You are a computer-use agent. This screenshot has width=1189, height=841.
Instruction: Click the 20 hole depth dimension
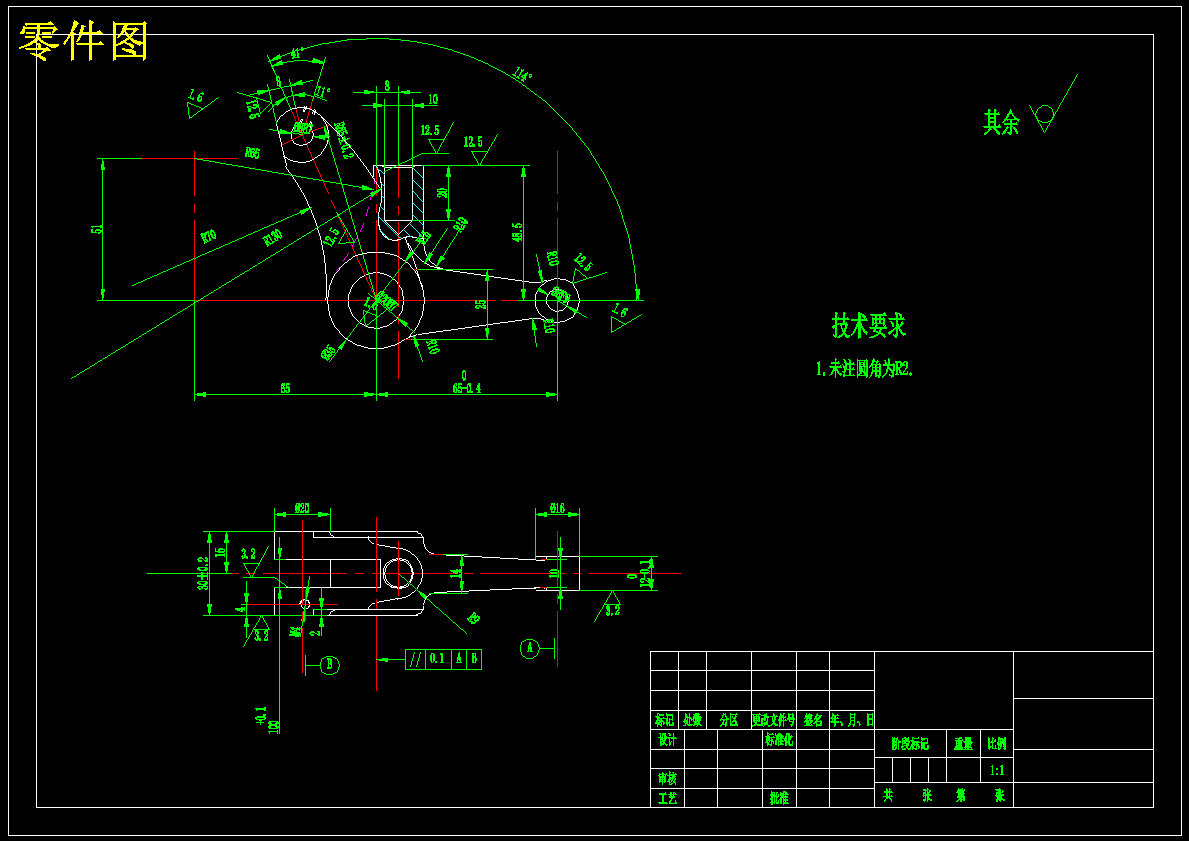pos(443,193)
